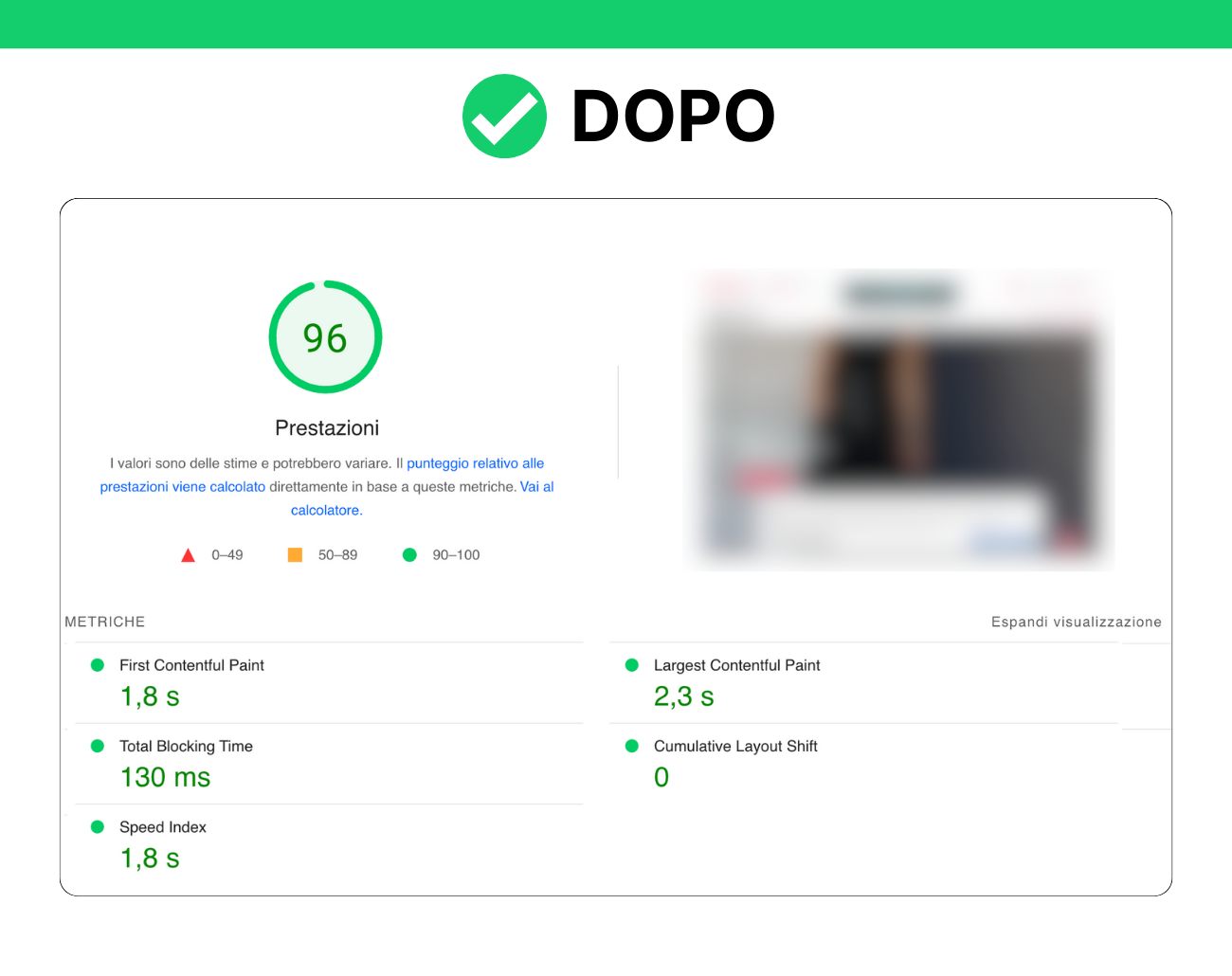
Task: Follow the 'Vai al calcolatore' link
Action: point(536,487)
